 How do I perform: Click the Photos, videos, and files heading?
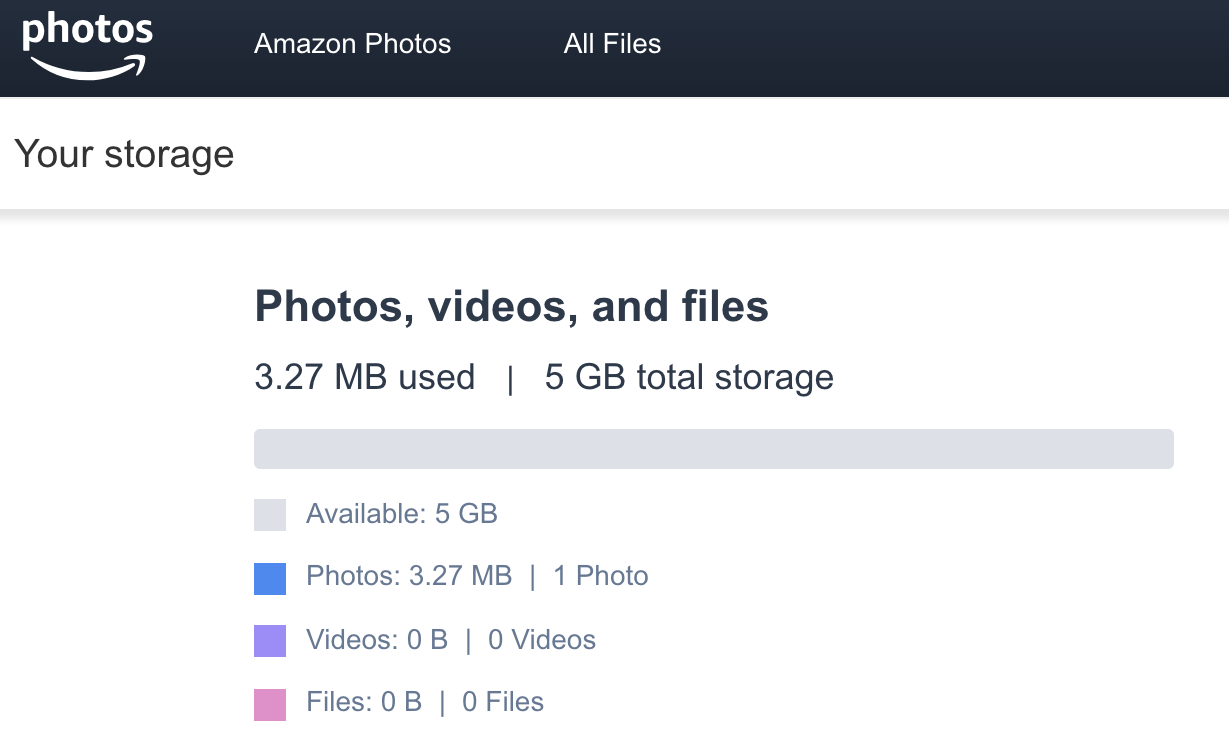[512, 307]
